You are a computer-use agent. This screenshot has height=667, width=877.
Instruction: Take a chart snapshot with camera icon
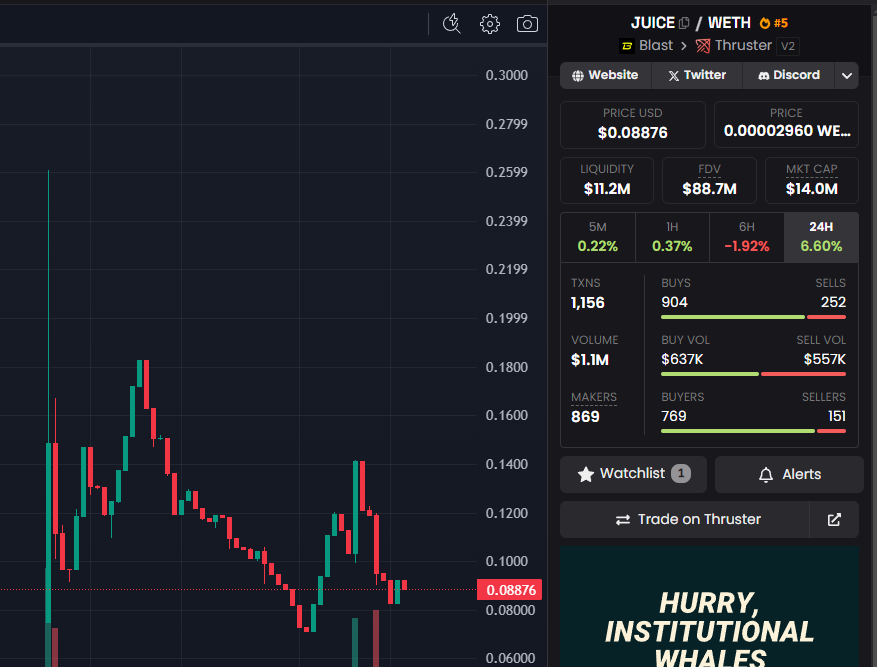tap(527, 24)
